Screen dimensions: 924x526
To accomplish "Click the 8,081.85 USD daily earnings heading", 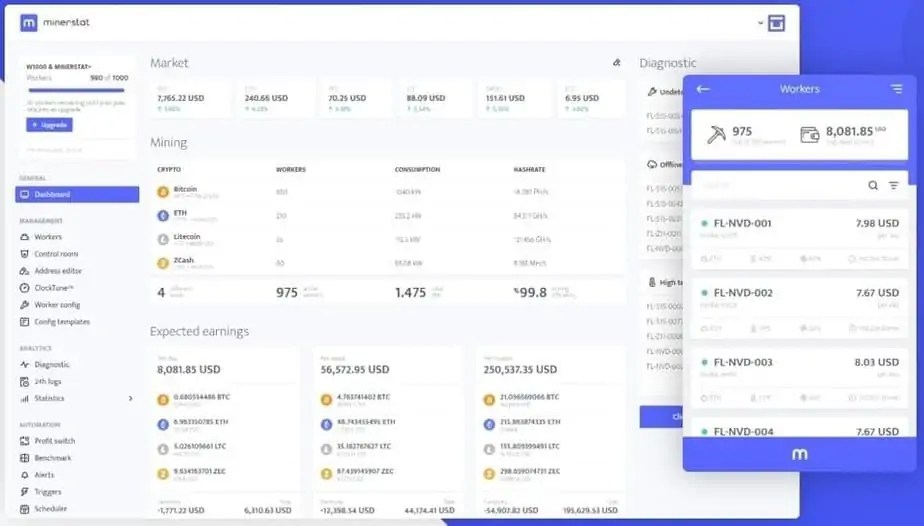I will click(x=189, y=370).
